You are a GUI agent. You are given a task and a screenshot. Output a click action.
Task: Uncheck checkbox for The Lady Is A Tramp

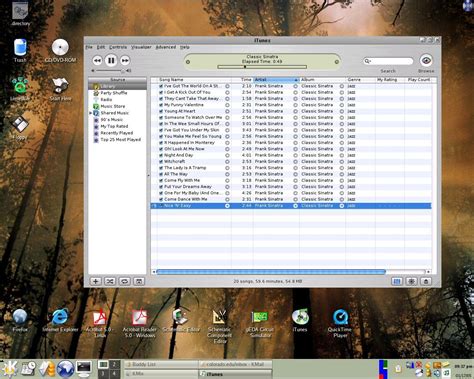tap(161, 168)
